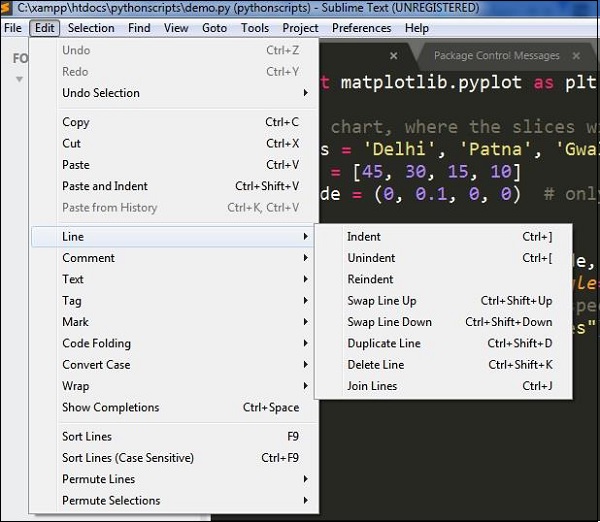Choose Unindent in the Line submenu
This screenshot has width=600, height=522.
tap(444, 258)
